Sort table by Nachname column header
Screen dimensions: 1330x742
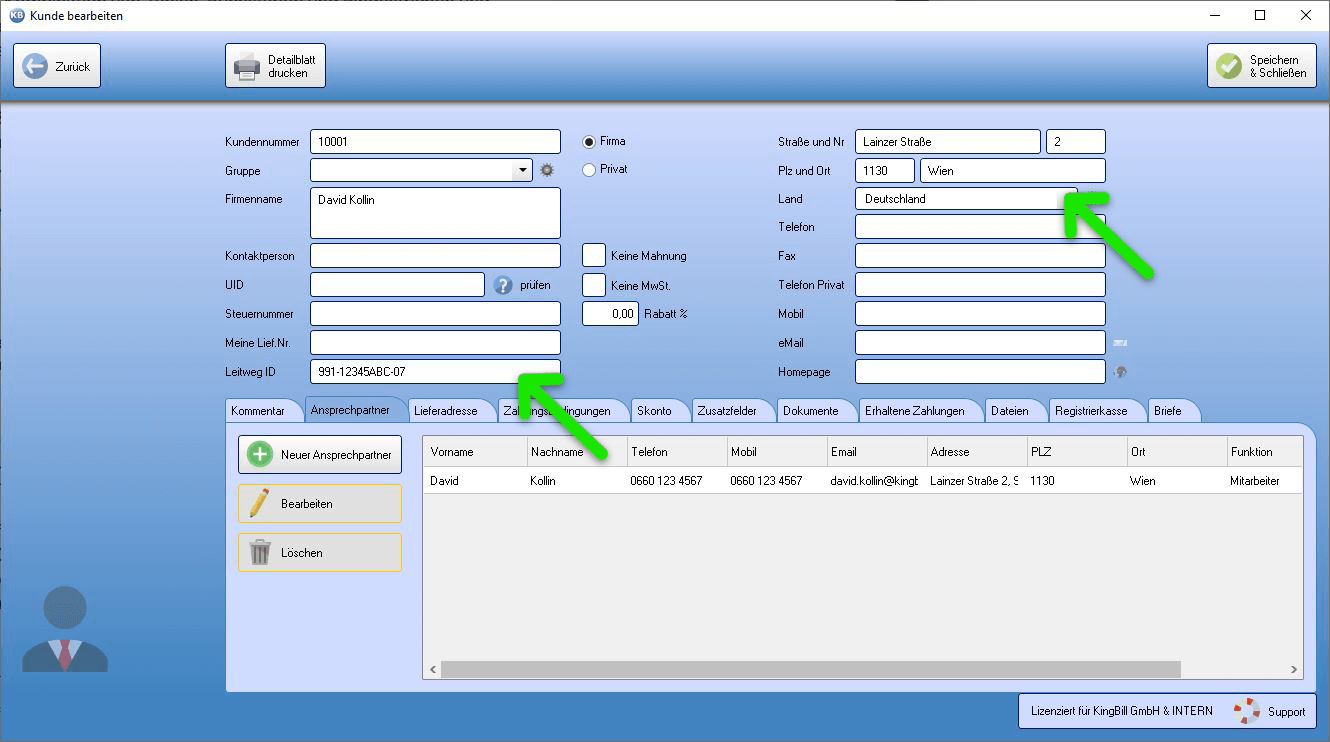click(578, 452)
